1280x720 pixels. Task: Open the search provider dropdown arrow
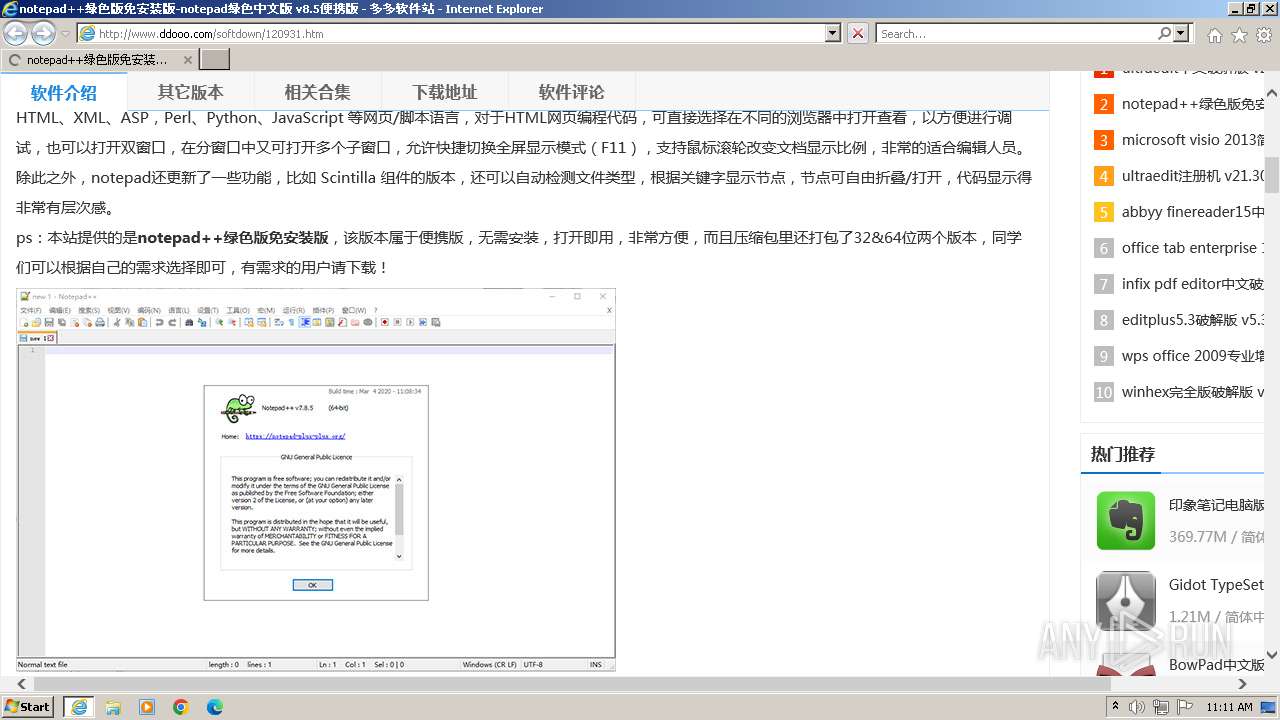tap(1182, 33)
